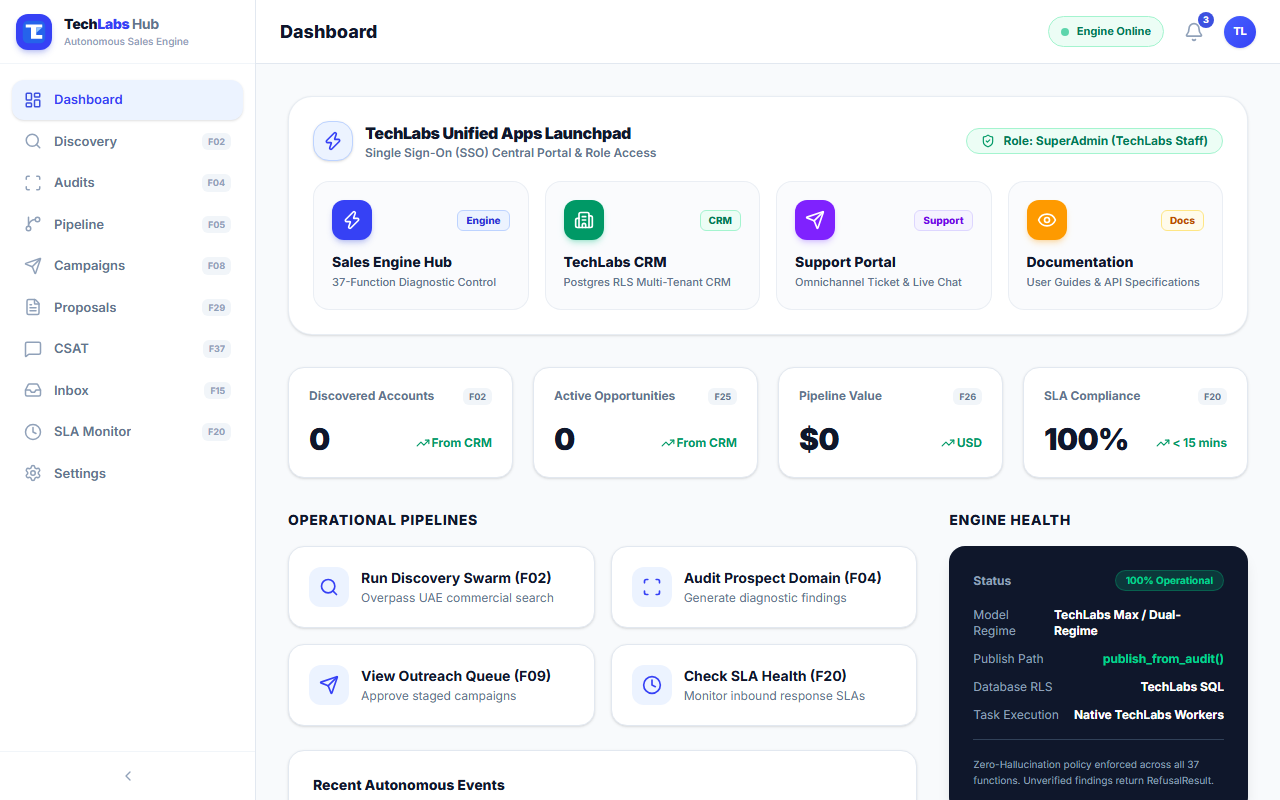Click the Sales Engine Hub blue bolt icon
Screen dimensions: 1280x800
pyautogui.click(x=352, y=220)
